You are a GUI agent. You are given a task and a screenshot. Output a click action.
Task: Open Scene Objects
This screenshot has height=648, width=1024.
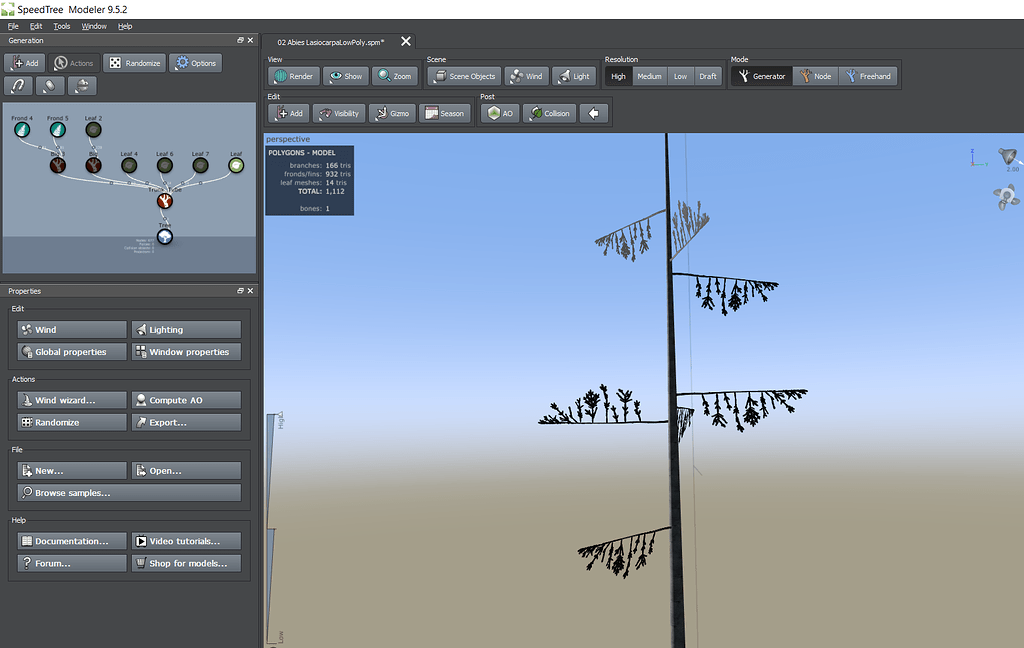pyautogui.click(x=463, y=75)
